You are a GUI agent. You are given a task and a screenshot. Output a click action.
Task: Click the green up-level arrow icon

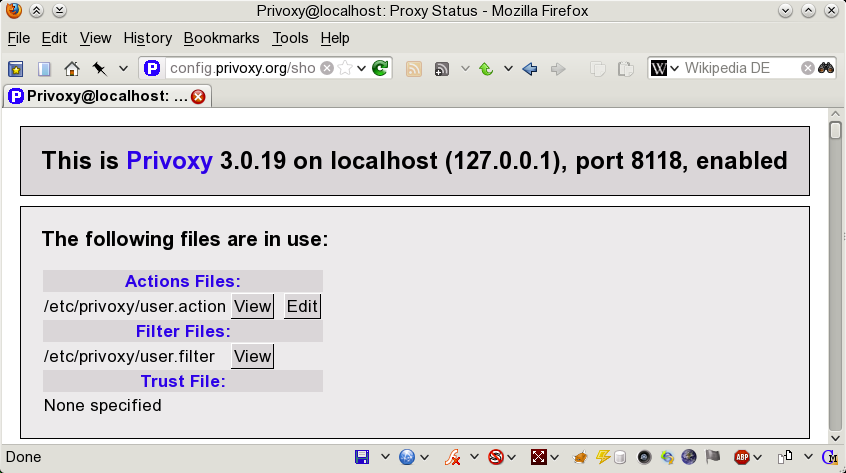(x=487, y=69)
